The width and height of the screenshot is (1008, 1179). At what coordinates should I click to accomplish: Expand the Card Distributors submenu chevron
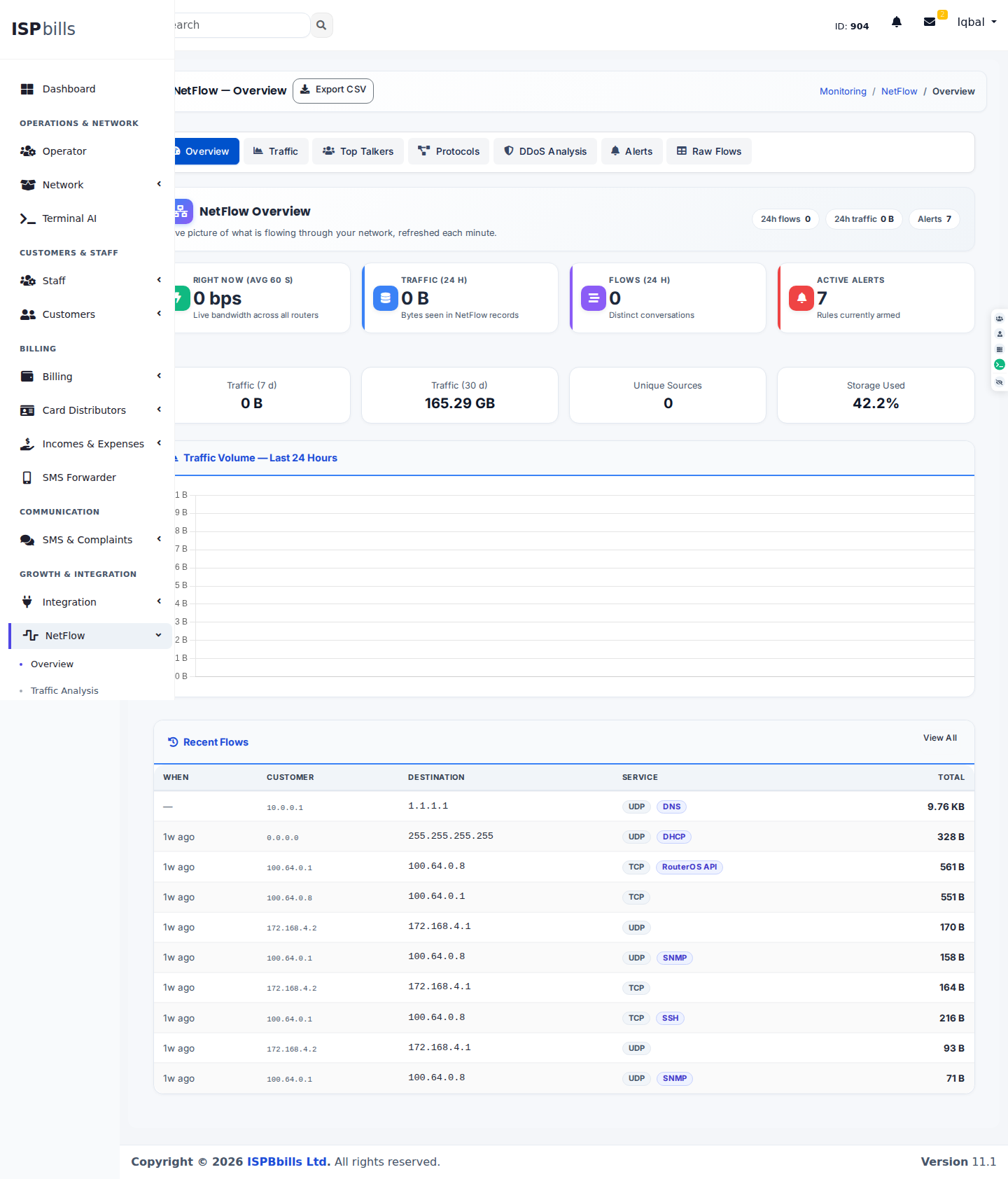click(x=159, y=410)
